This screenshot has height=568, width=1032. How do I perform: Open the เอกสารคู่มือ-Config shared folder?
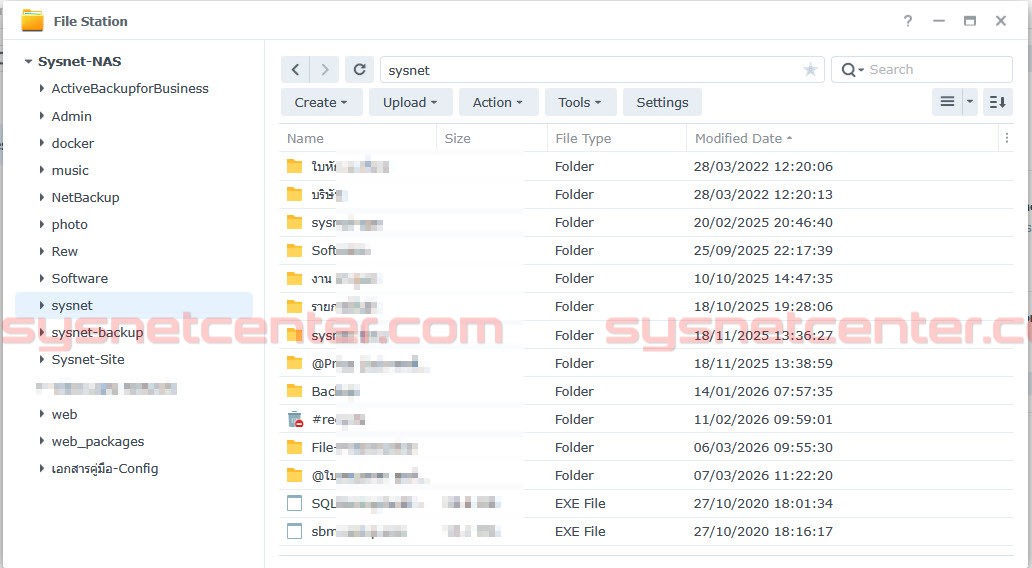coord(105,469)
